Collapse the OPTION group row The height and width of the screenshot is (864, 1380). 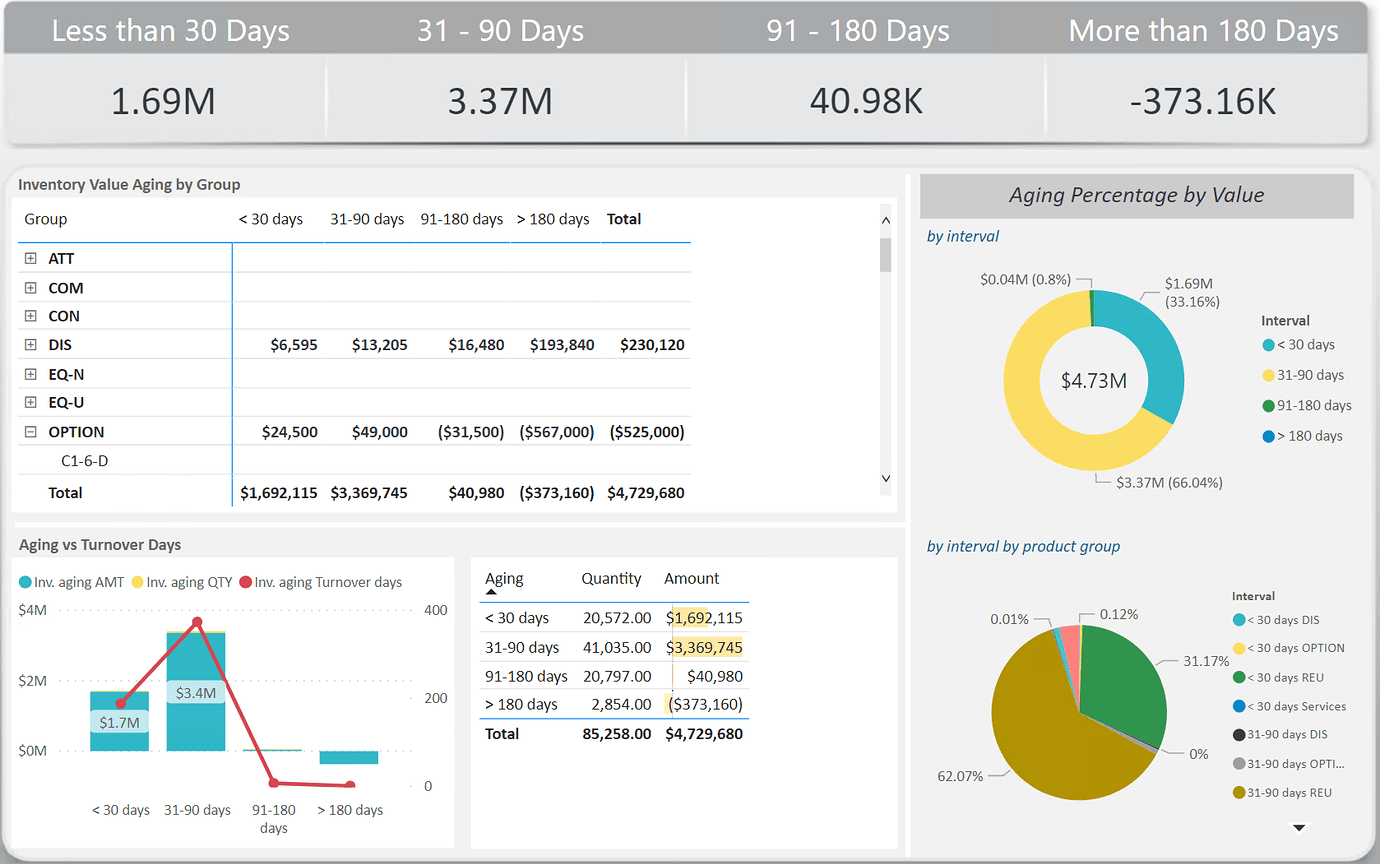click(x=29, y=432)
